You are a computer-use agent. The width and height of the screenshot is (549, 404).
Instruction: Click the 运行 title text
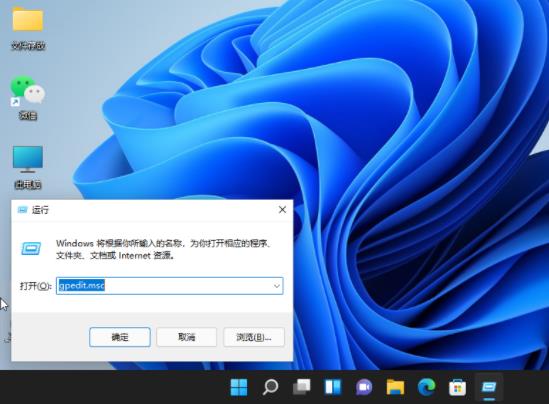pos(40,210)
